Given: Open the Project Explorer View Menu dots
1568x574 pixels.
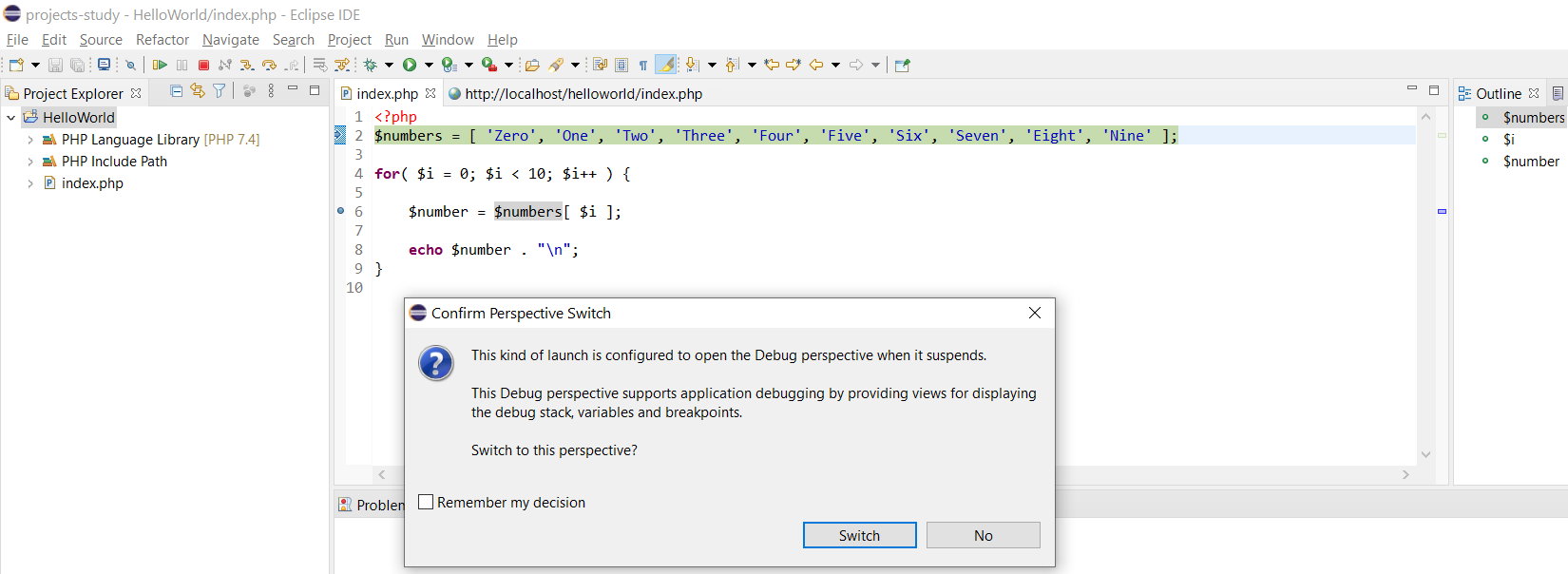Looking at the screenshot, I should coord(271,91).
